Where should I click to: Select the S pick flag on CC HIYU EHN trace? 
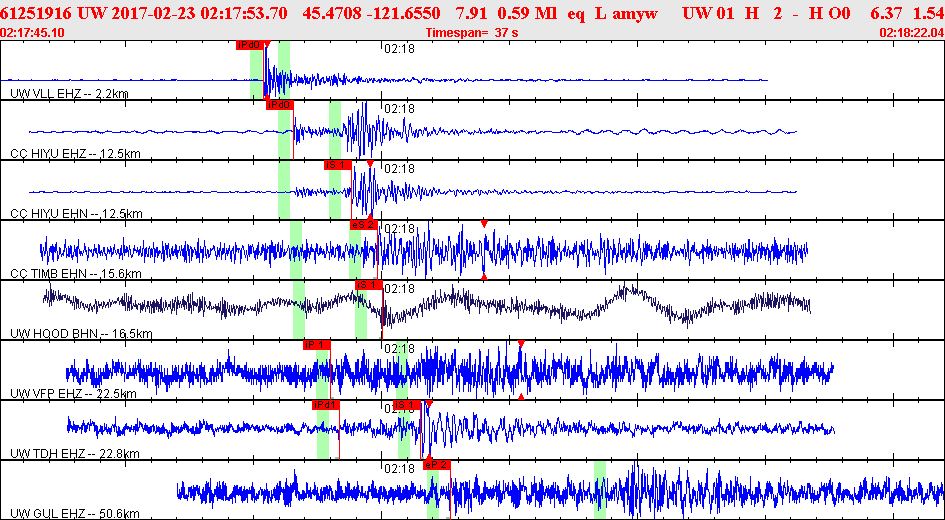337,165
